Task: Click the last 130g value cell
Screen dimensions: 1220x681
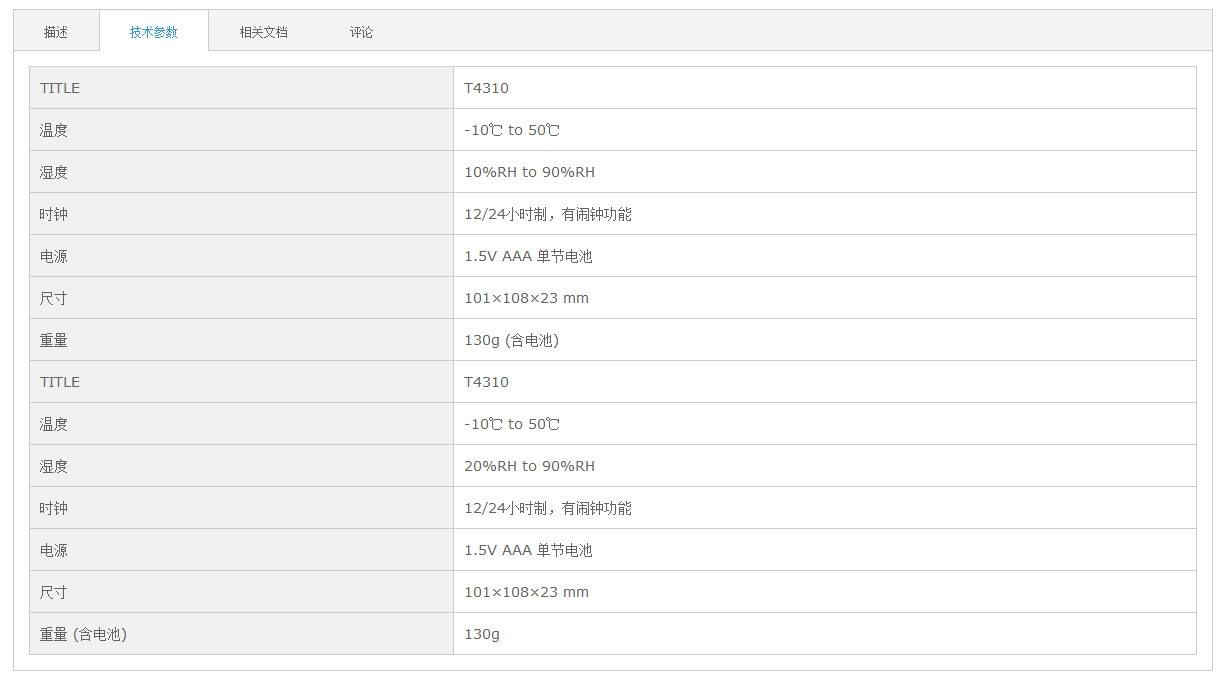Action: click(x=825, y=634)
